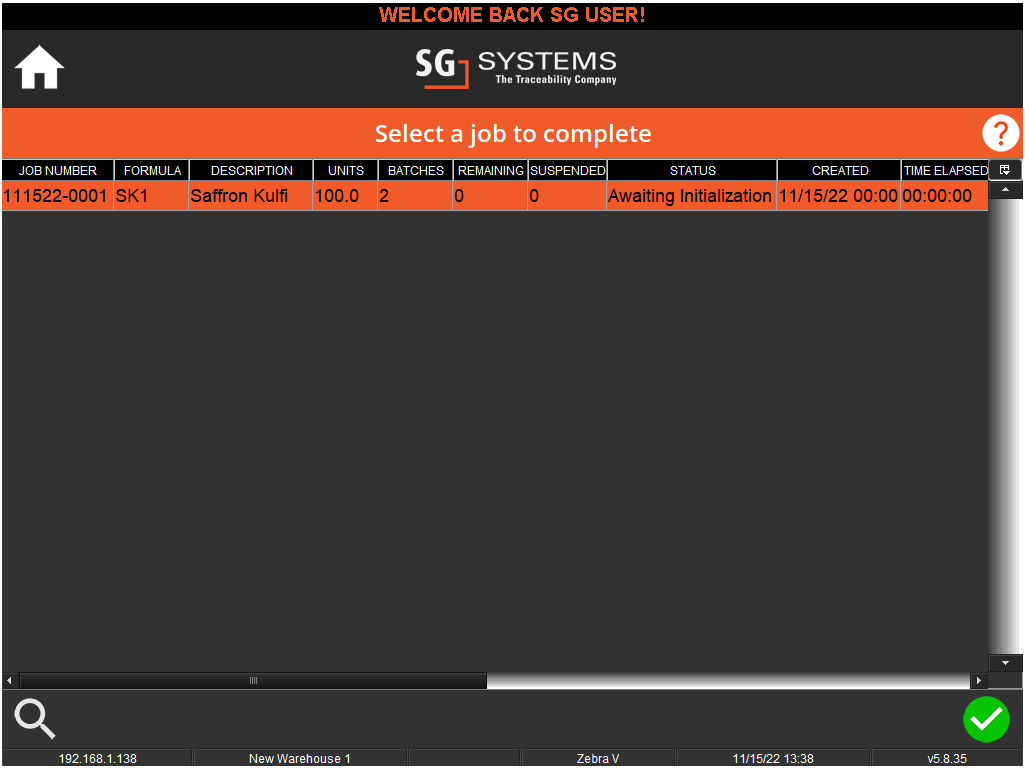The image size is (1025, 769).
Task: Click the SG Systems logo
Action: tap(515, 69)
